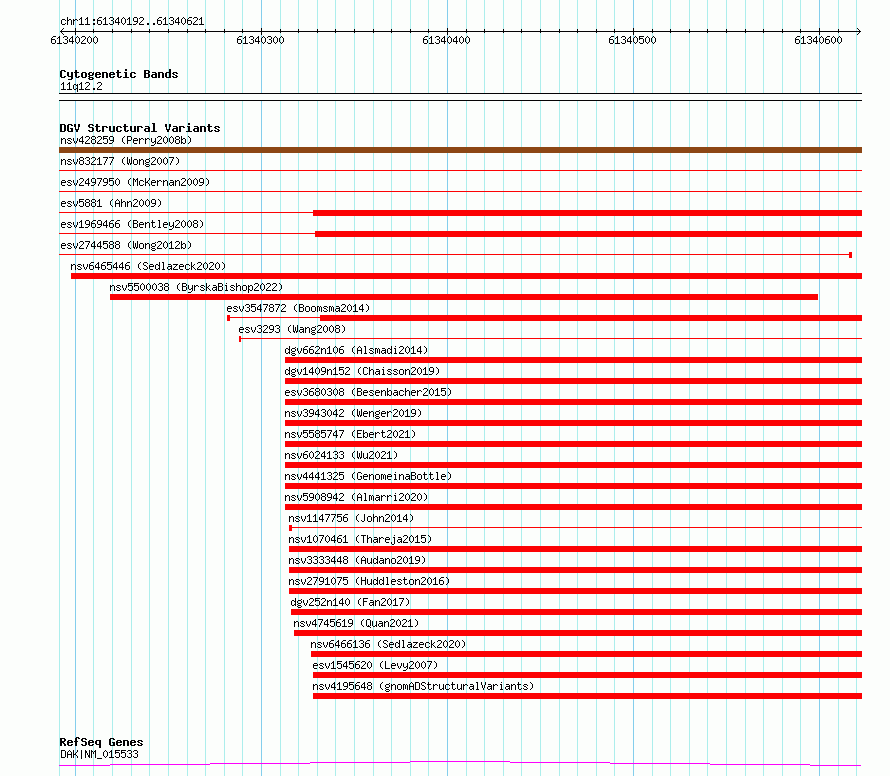Click the esv2497950 (McKernan2009) label

(135, 182)
